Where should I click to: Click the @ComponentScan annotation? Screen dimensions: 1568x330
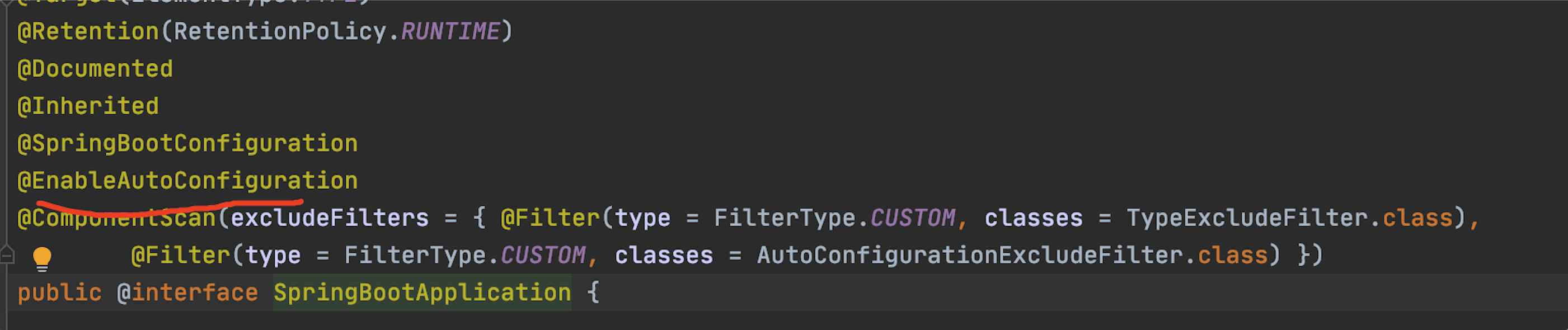pyautogui.click(x=117, y=218)
